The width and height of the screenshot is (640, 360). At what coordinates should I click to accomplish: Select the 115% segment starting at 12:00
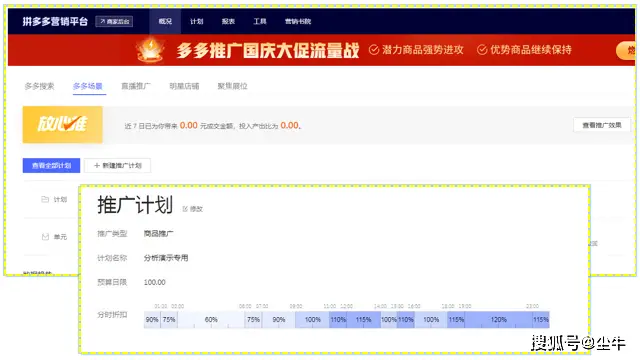(363, 320)
